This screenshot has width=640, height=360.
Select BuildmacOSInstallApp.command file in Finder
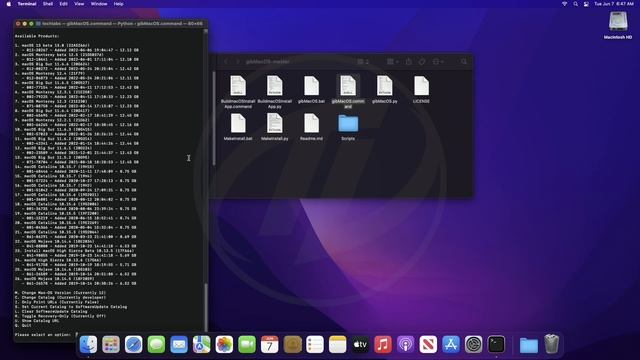point(238,92)
